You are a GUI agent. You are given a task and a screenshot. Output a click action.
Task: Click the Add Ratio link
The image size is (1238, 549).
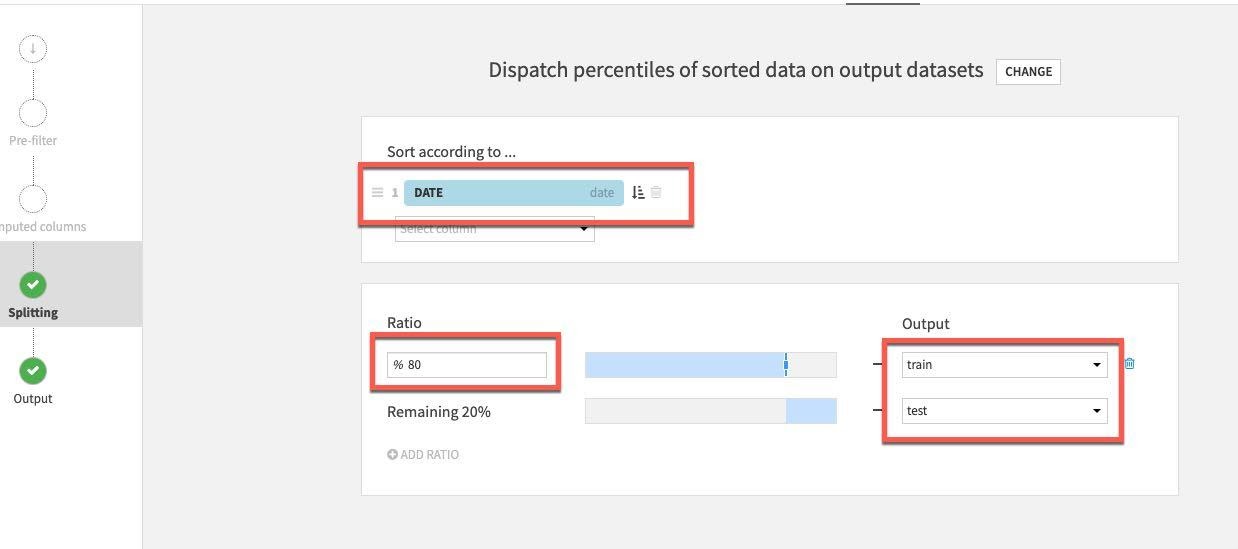[x=423, y=455]
